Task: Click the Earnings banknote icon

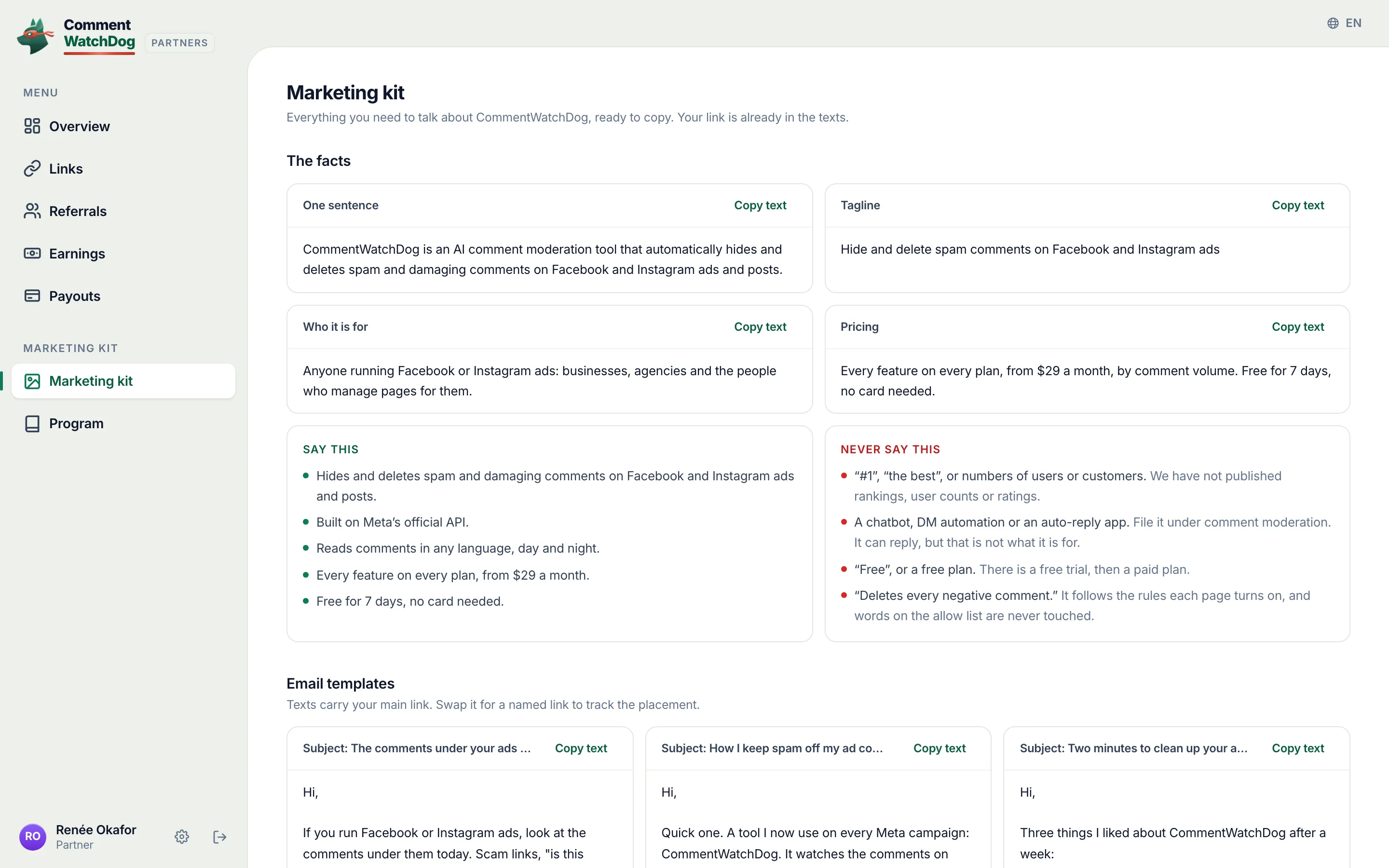Action: (x=32, y=254)
